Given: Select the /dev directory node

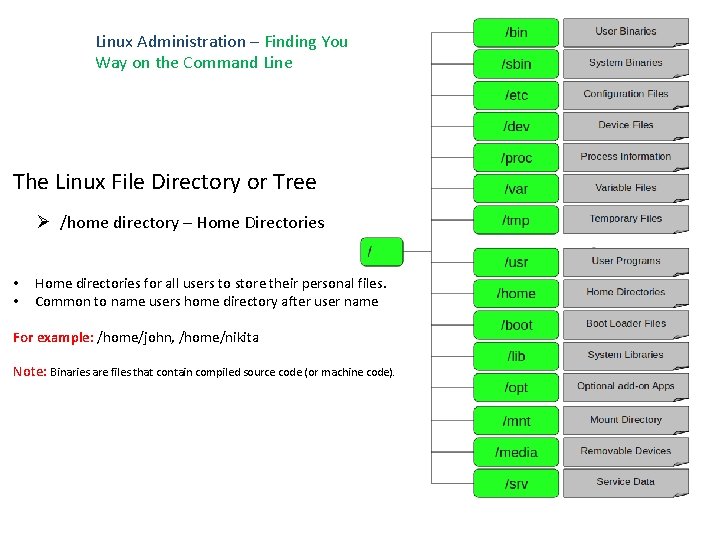Looking at the screenshot, I should (516, 126).
